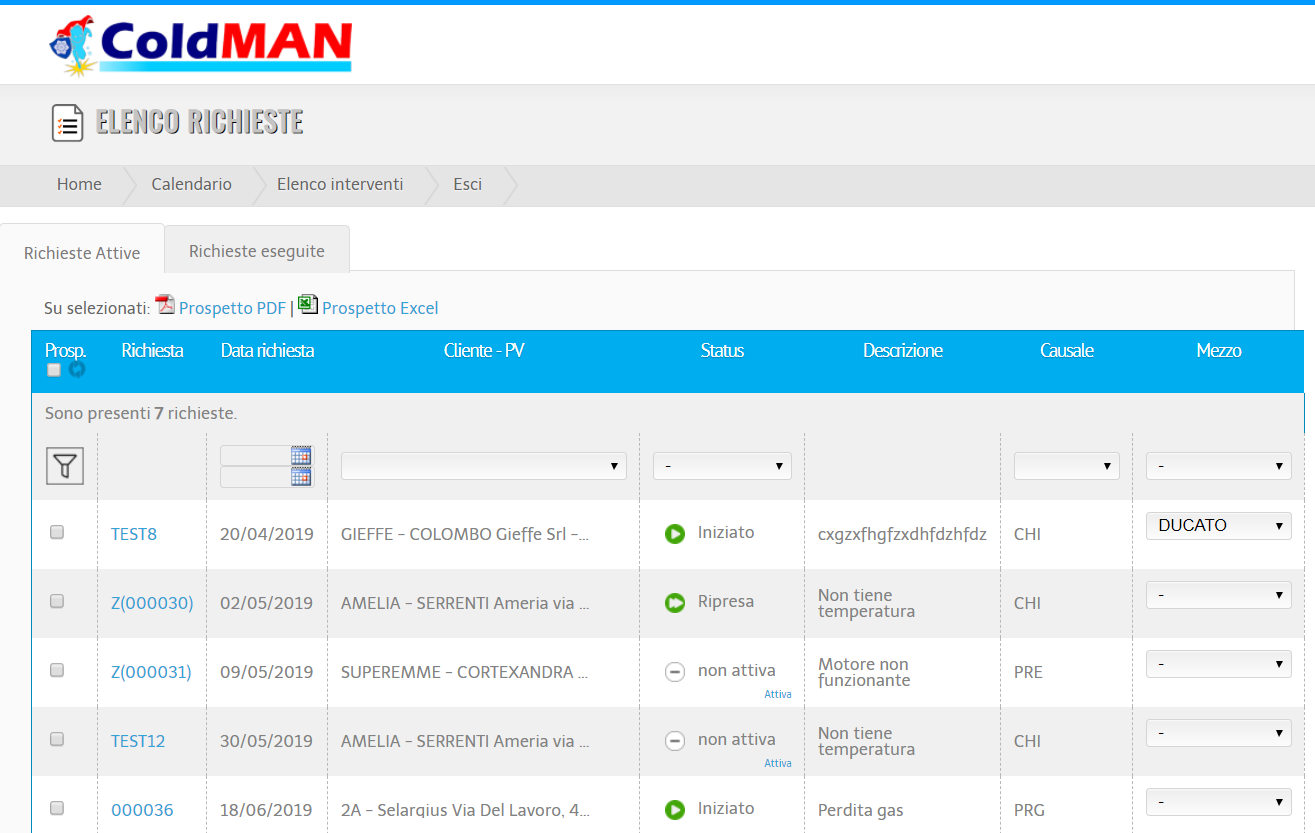Click the Attiva link in TEST12 row

point(778,763)
